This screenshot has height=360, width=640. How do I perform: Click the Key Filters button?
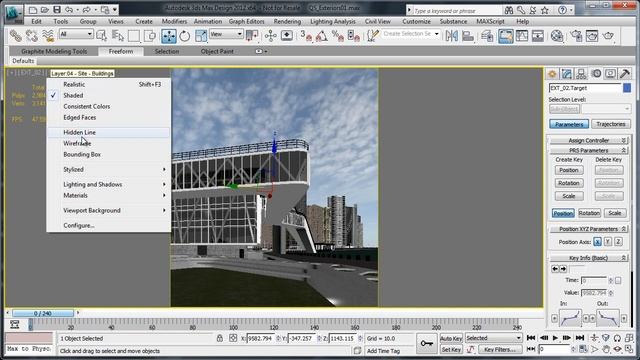click(x=500, y=349)
